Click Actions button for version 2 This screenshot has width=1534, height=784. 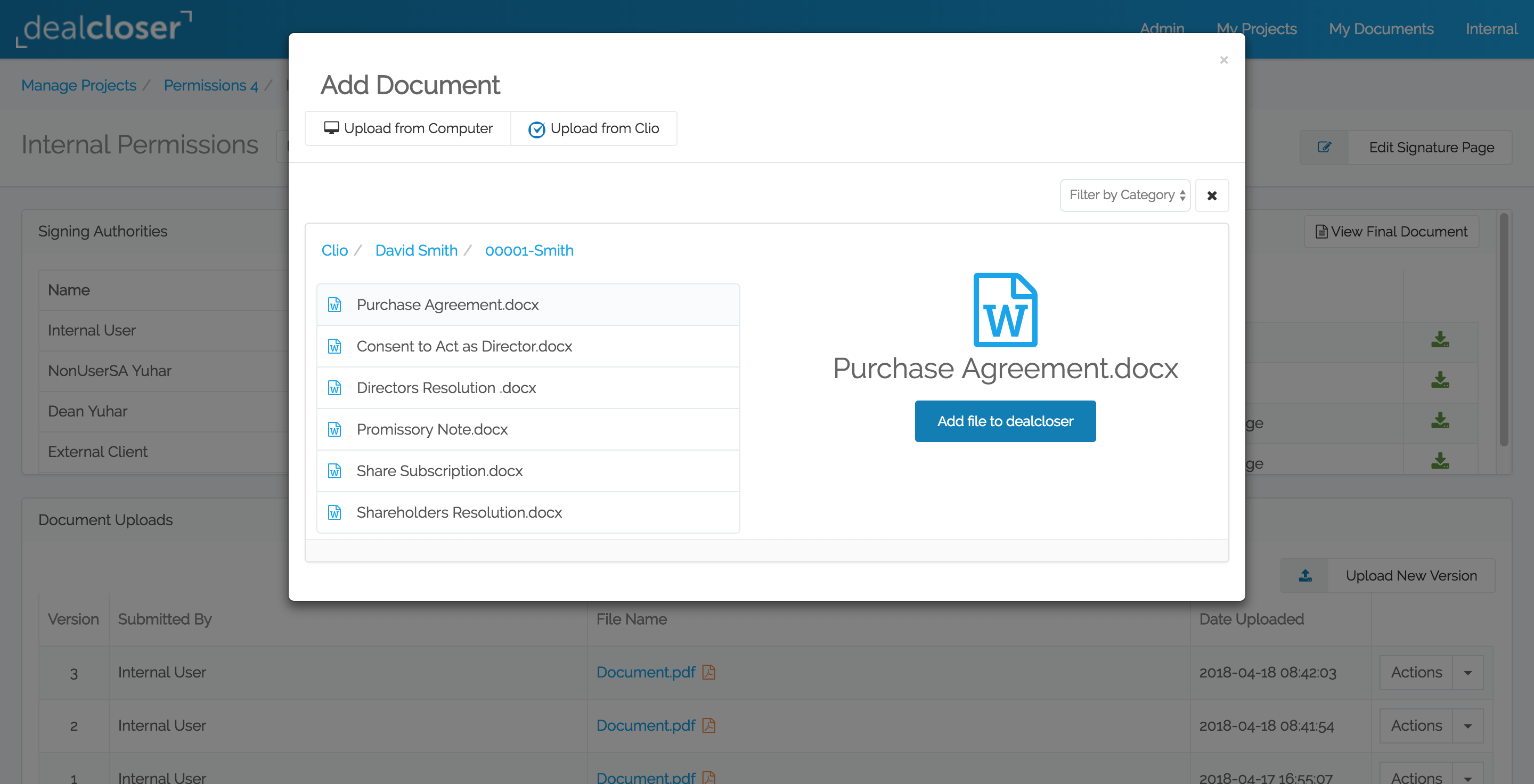[1416, 725]
